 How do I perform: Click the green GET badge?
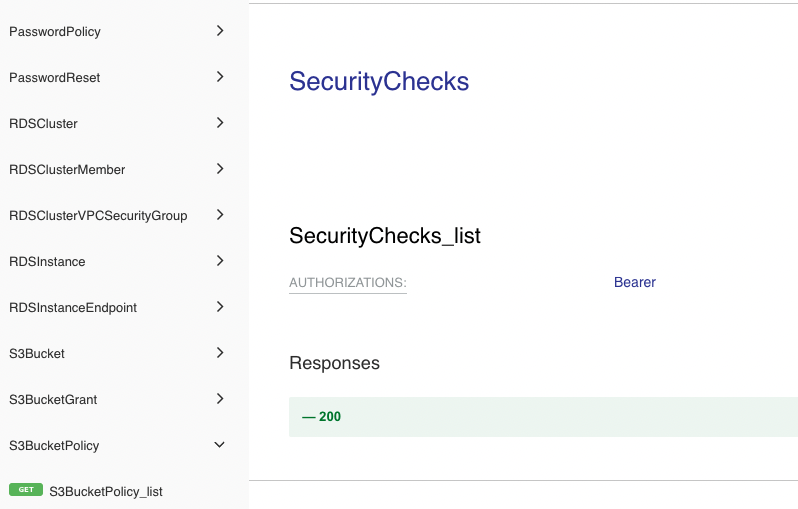(x=26, y=490)
